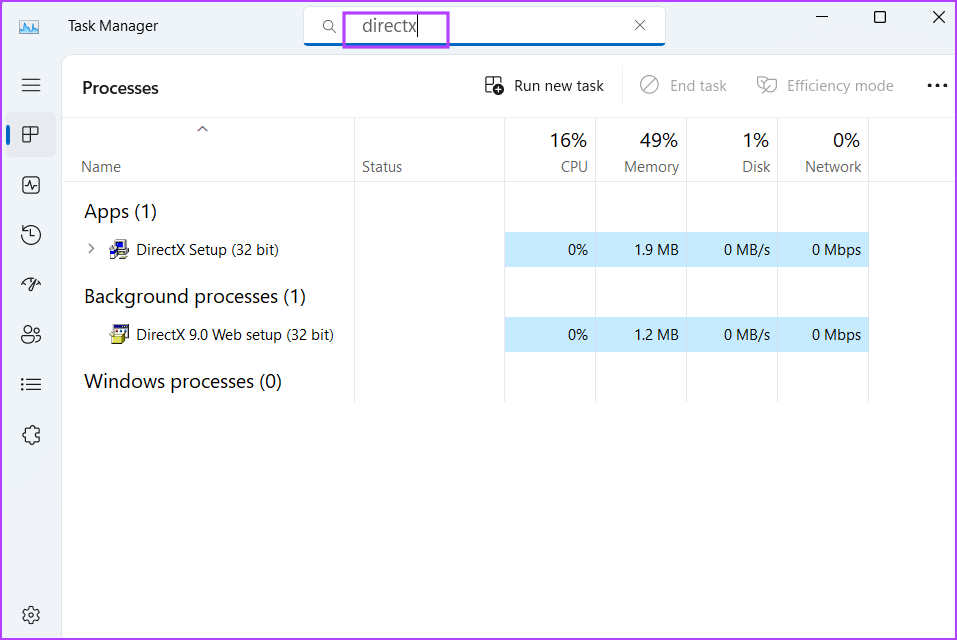Screen dimensions: 957x640
Task: Select the Processes page icon
Action: pos(31,134)
